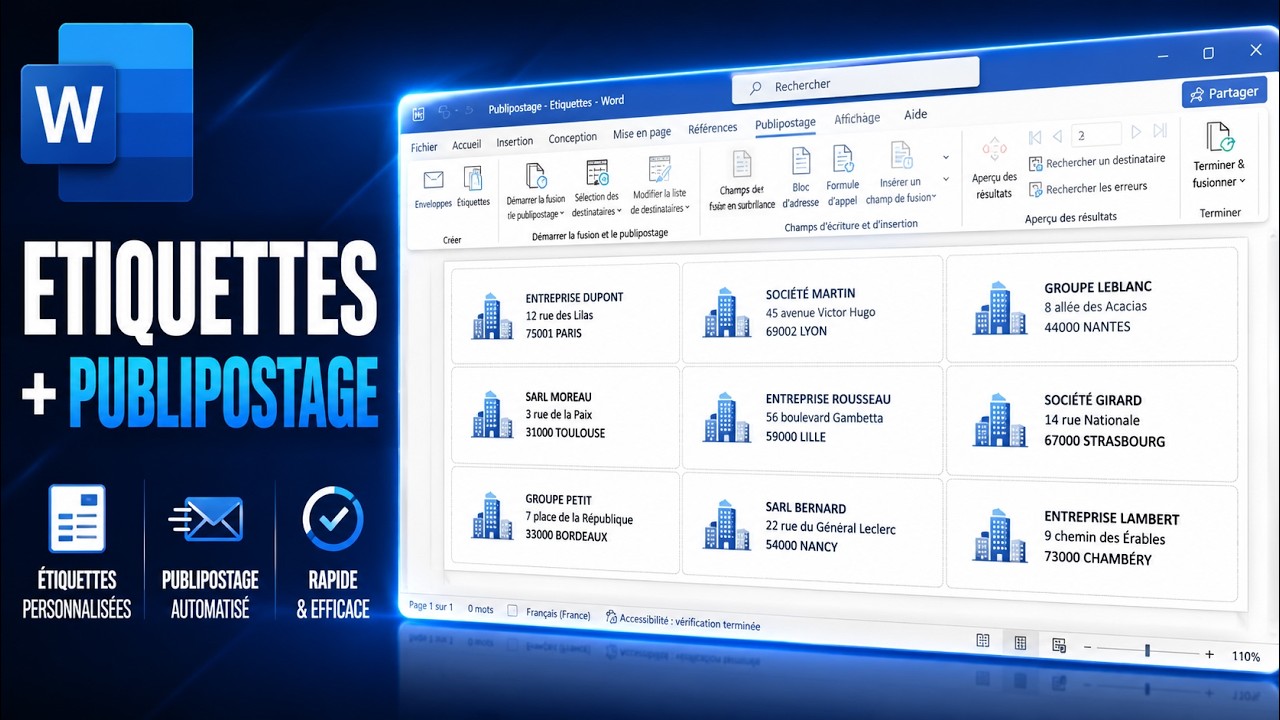Click the text "67000 STRASBOURG"
The width and height of the screenshot is (1280, 720).
(x=1105, y=441)
